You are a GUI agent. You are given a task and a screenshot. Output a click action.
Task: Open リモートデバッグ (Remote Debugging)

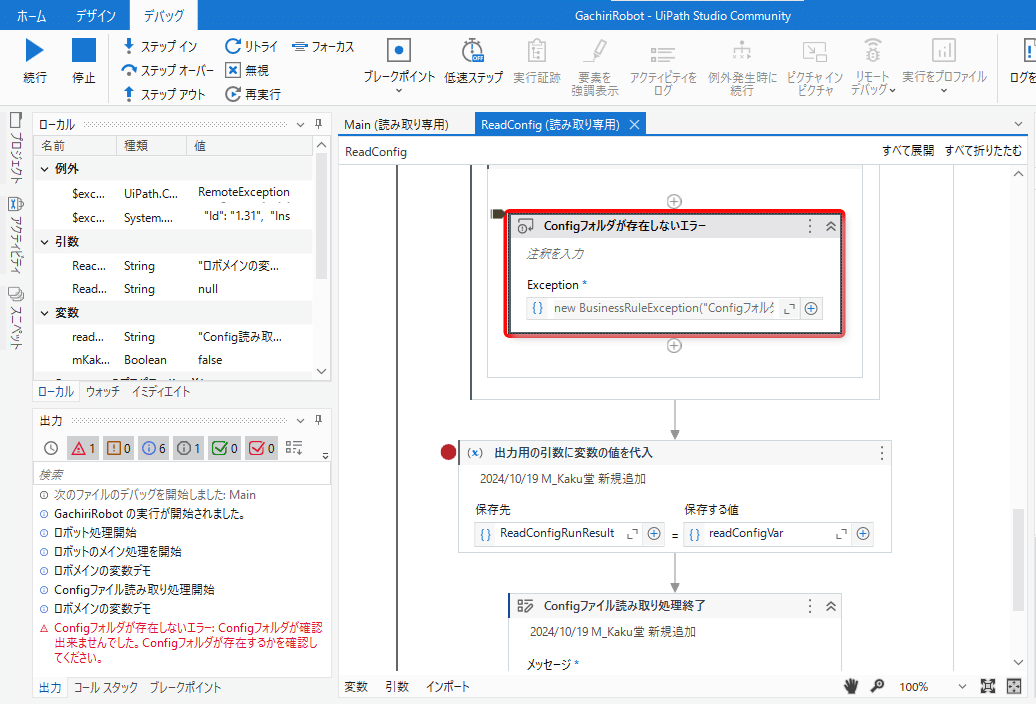coord(872,67)
